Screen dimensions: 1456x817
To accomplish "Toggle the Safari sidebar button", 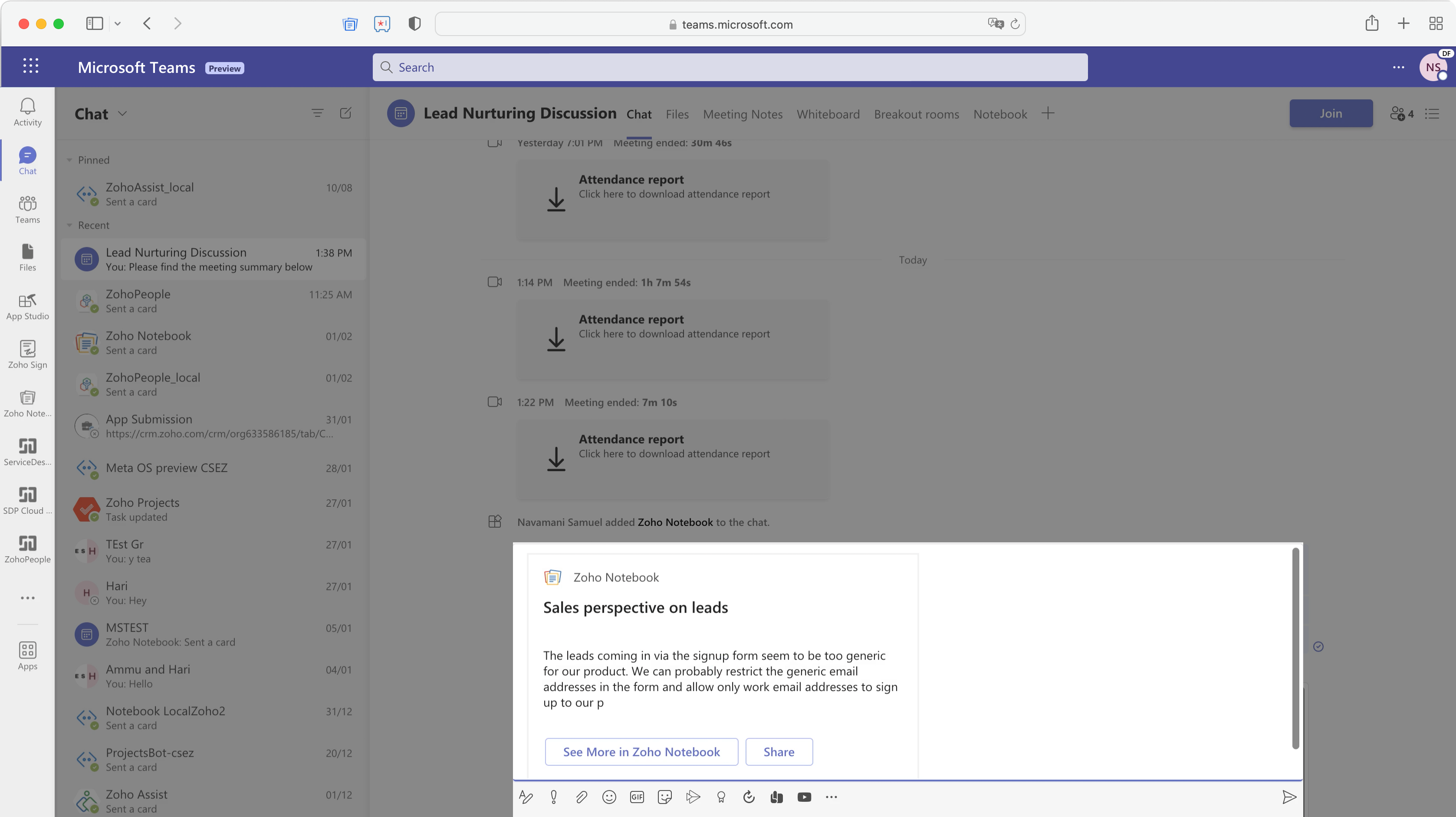I will 94,23.
